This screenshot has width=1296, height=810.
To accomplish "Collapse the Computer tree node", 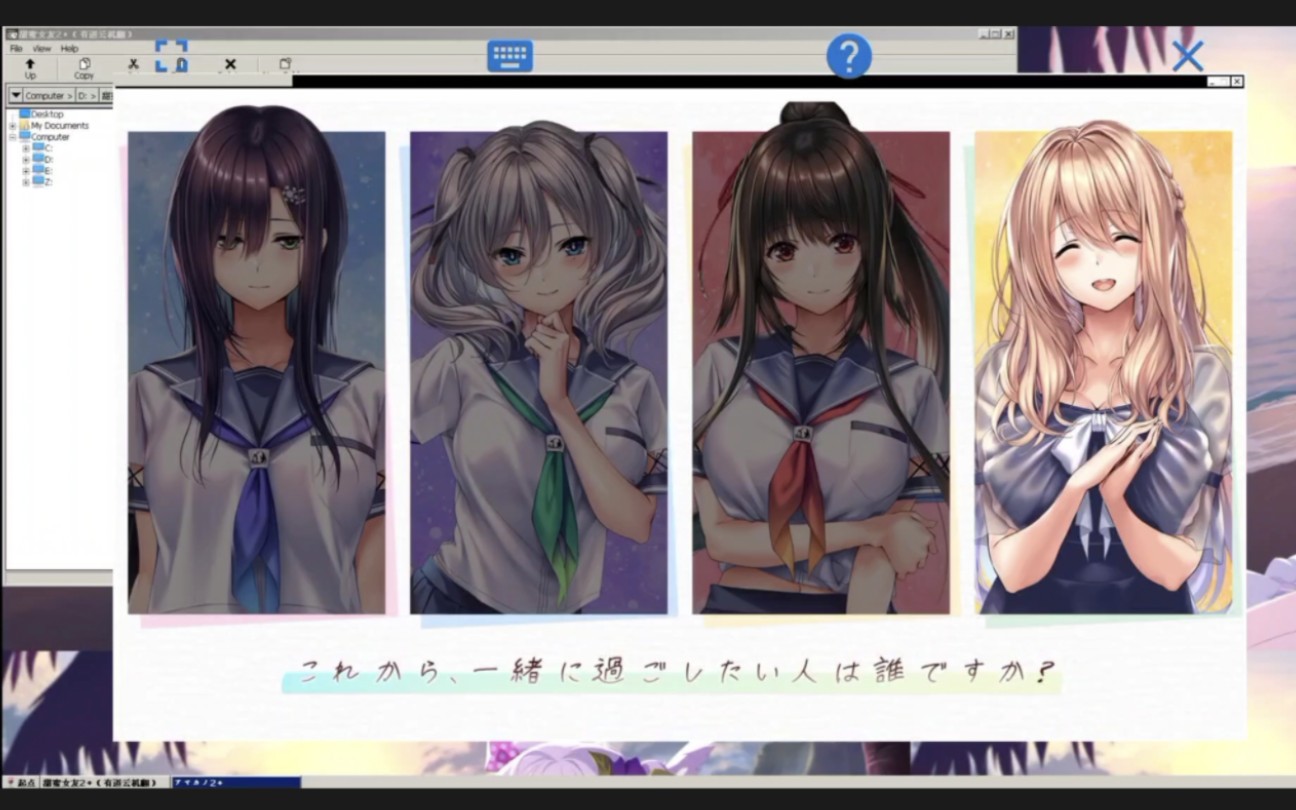I will click(13, 137).
